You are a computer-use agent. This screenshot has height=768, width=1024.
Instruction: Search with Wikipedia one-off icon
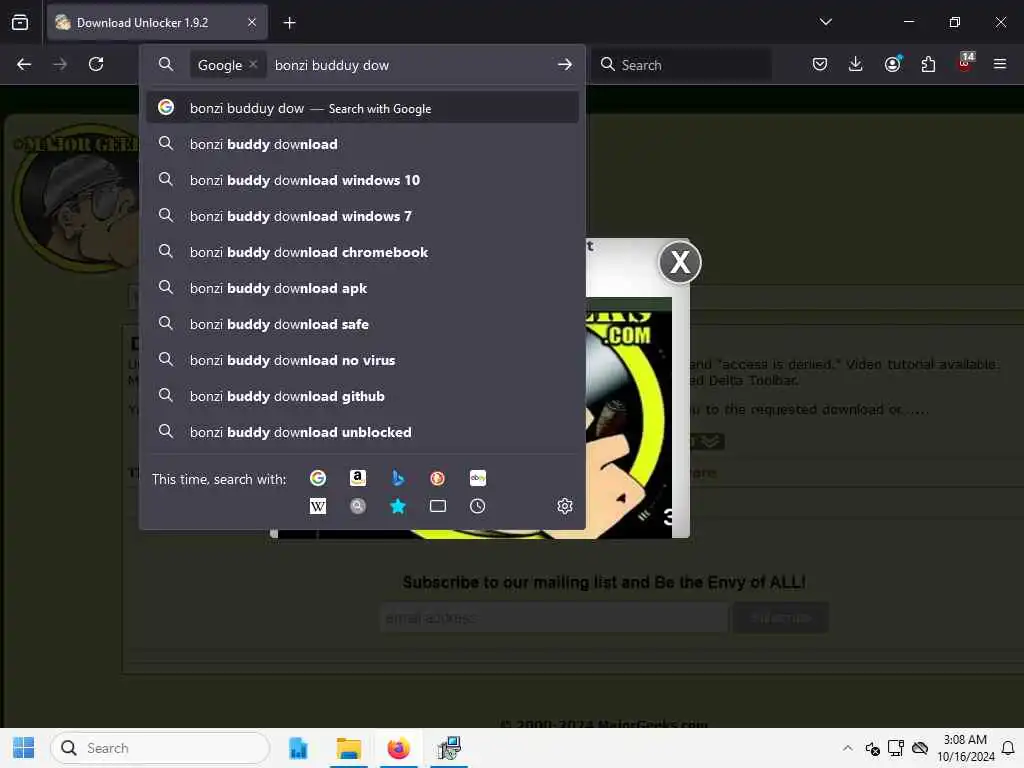[318, 506]
